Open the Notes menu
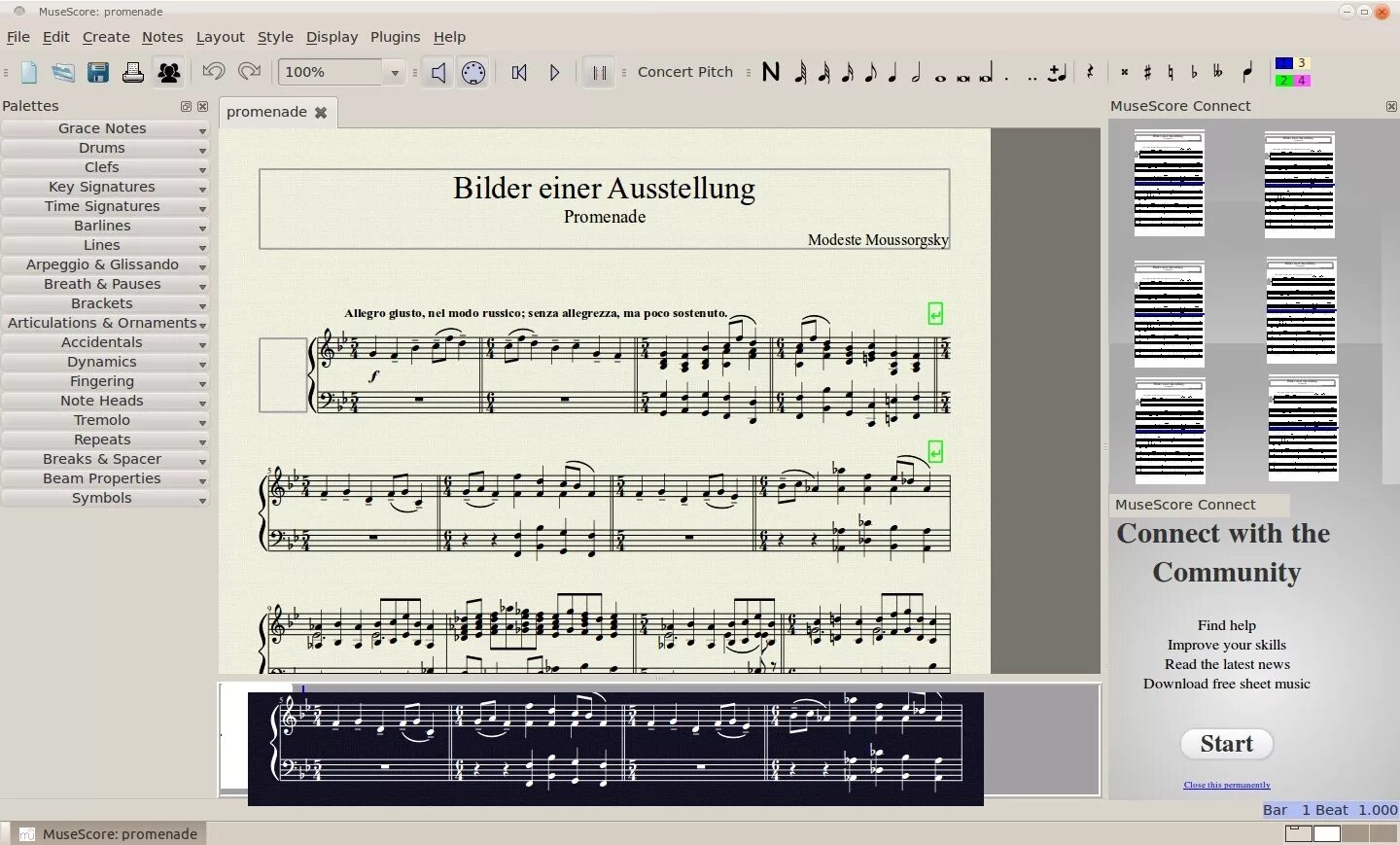Viewport: 1400px width, 845px height. point(162,37)
